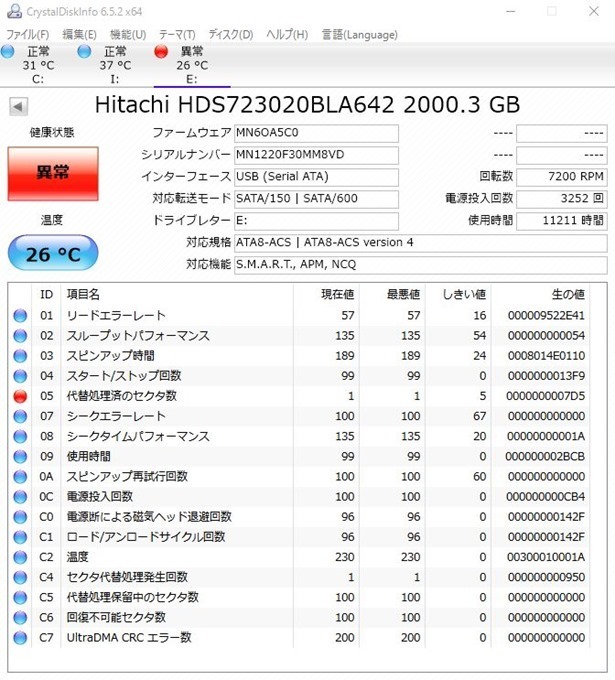Click the status icon for attribute 08

point(20,436)
